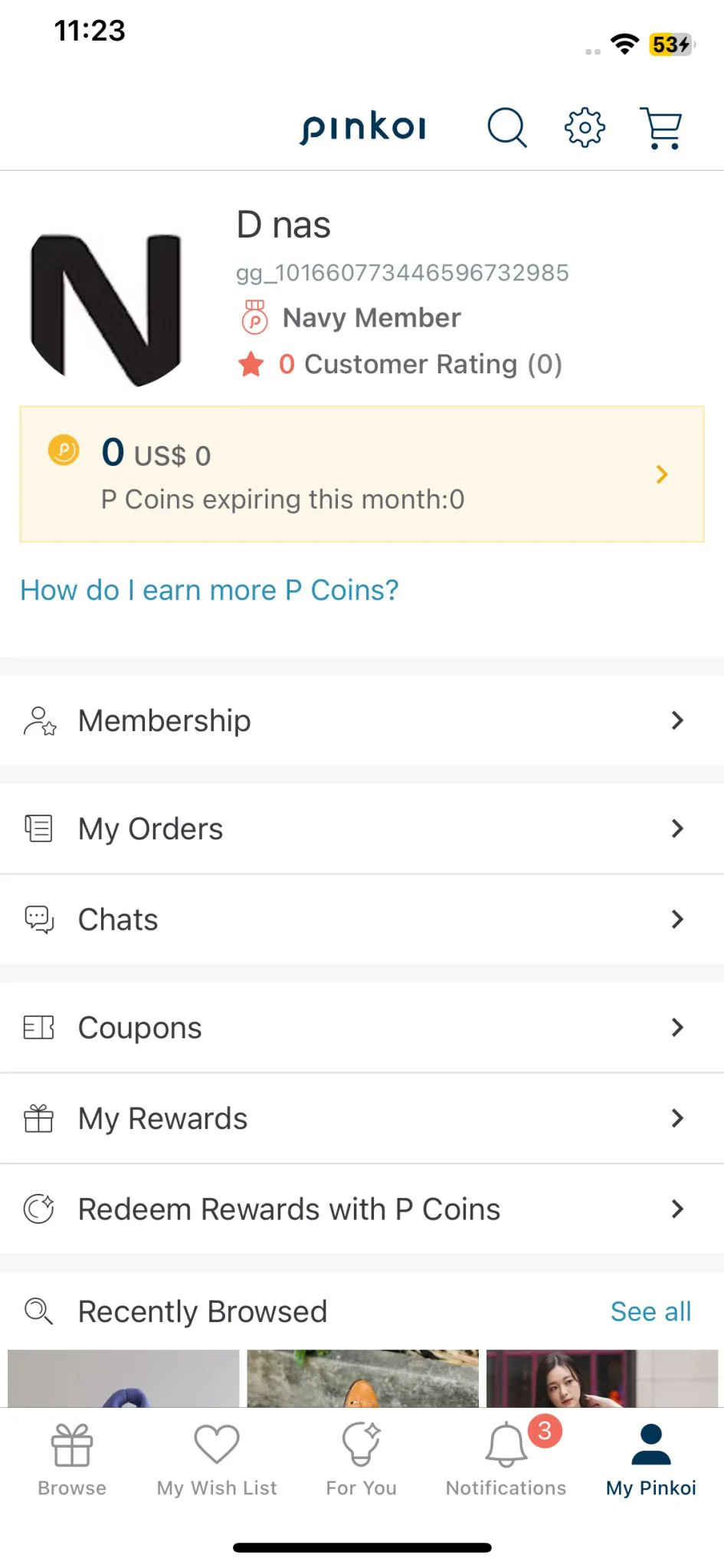The image size is (724, 1568).
Task: Tap the gold P Coin icon
Action: point(64,451)
